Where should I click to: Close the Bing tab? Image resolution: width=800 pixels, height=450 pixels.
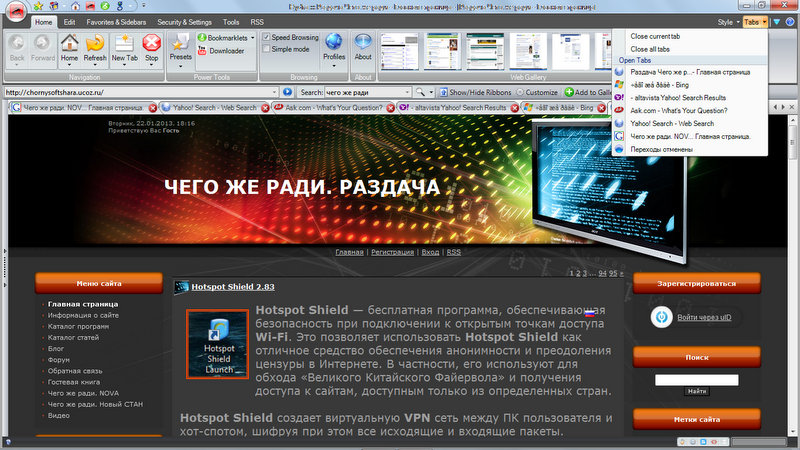click(x=602, y=108)
